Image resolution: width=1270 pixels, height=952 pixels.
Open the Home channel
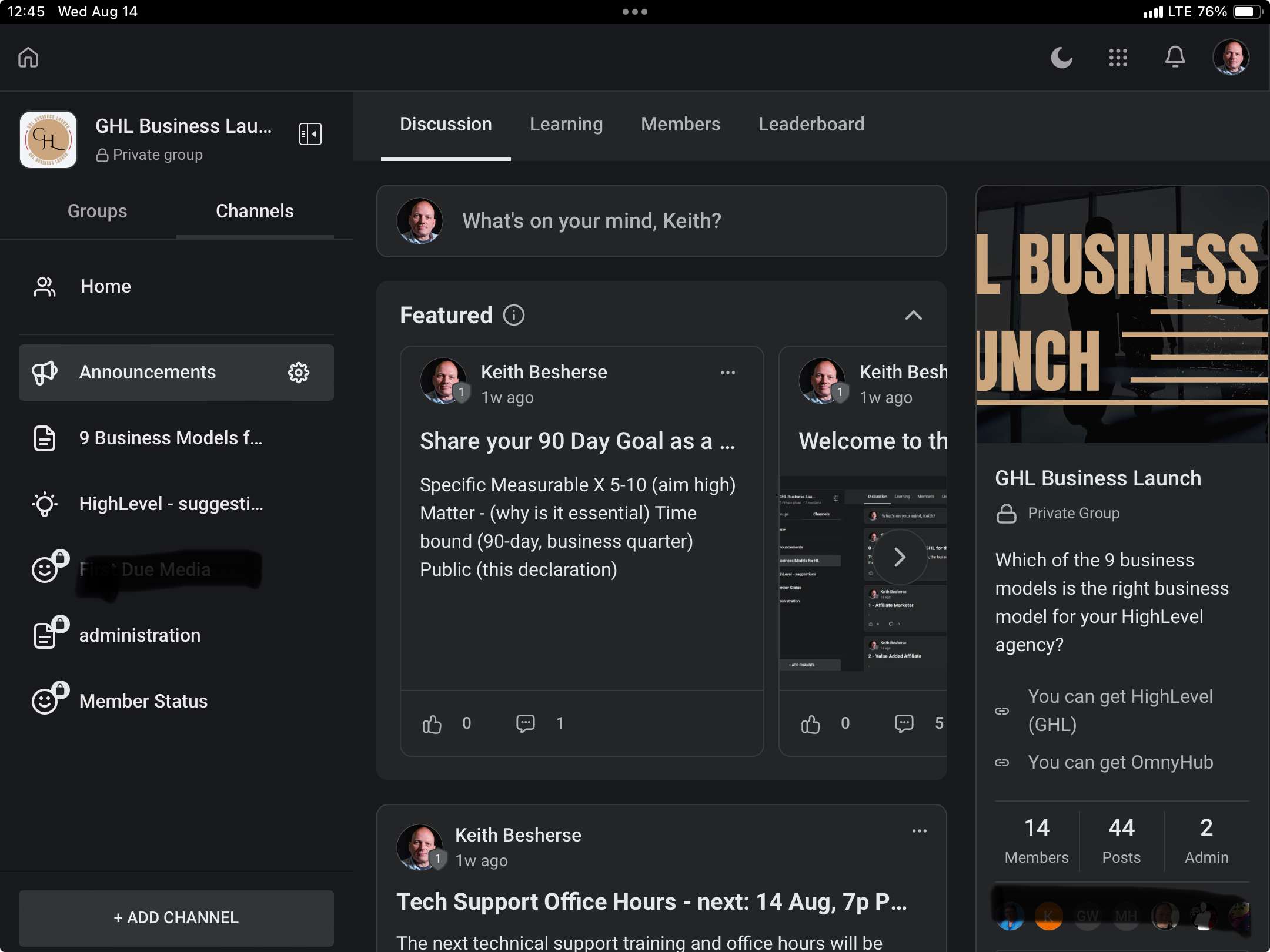coord(176,287)
